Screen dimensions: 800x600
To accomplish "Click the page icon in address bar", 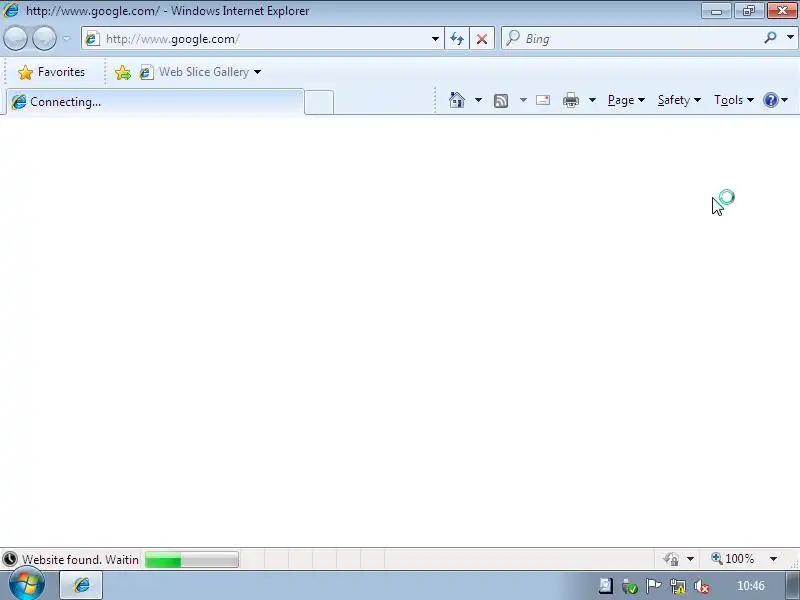I will 92,39.
